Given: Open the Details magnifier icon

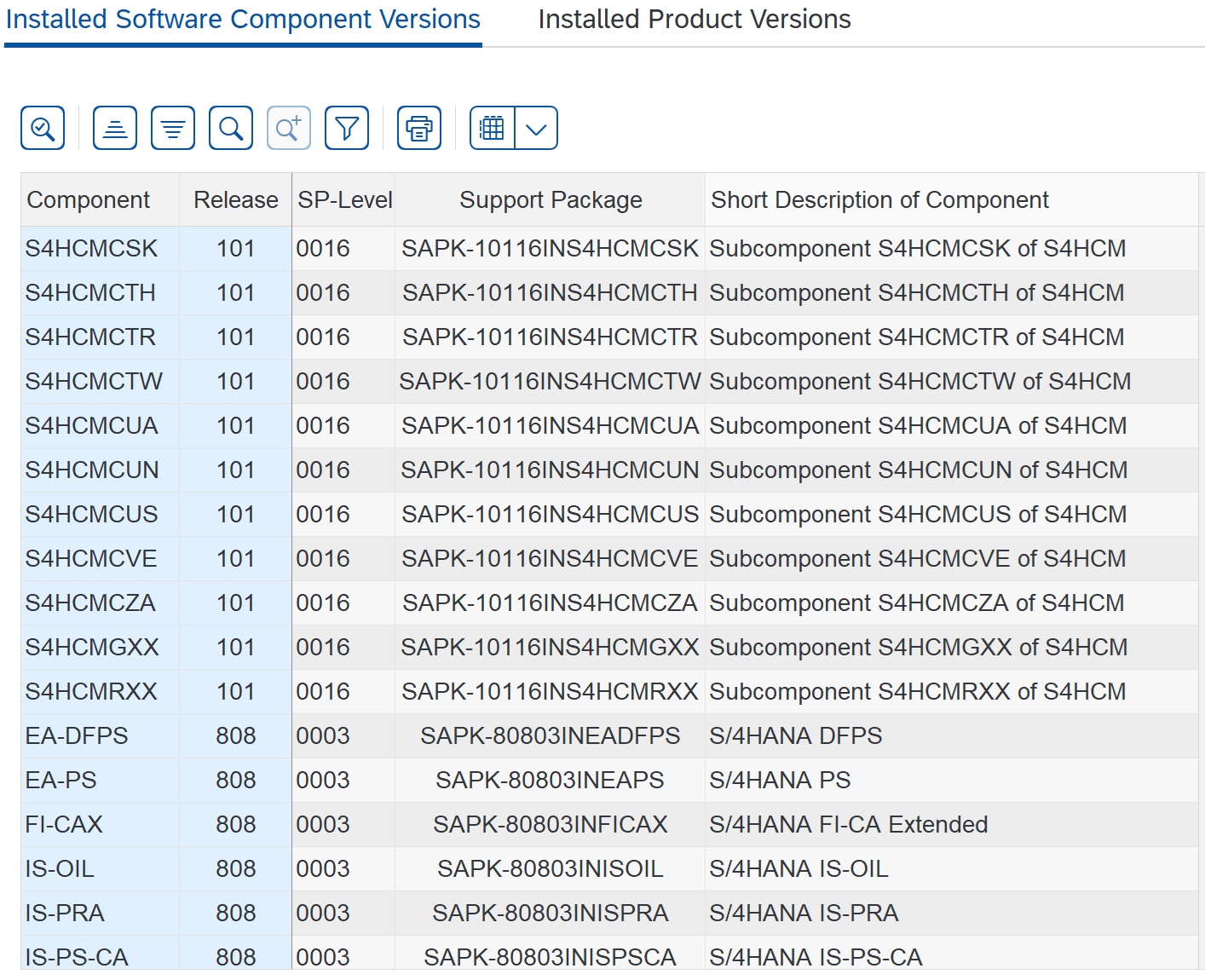Looking at the screenshot, I should [43, 128].
